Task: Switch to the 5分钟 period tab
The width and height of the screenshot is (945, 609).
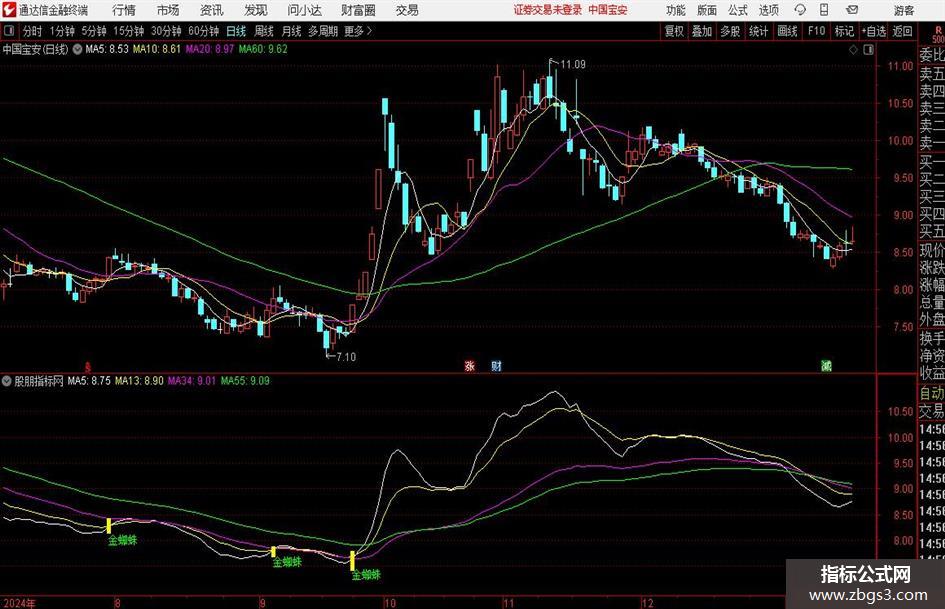Action: (x=94, y=31)
